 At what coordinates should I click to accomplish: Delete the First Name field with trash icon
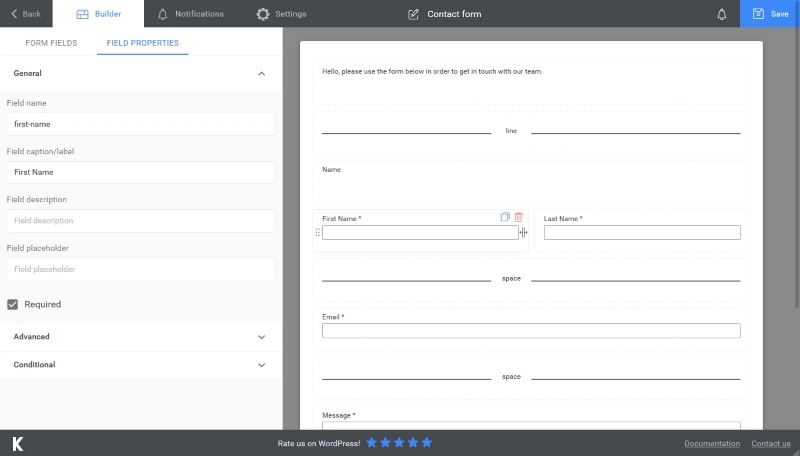pyautogui.click(x=519, y=217)
